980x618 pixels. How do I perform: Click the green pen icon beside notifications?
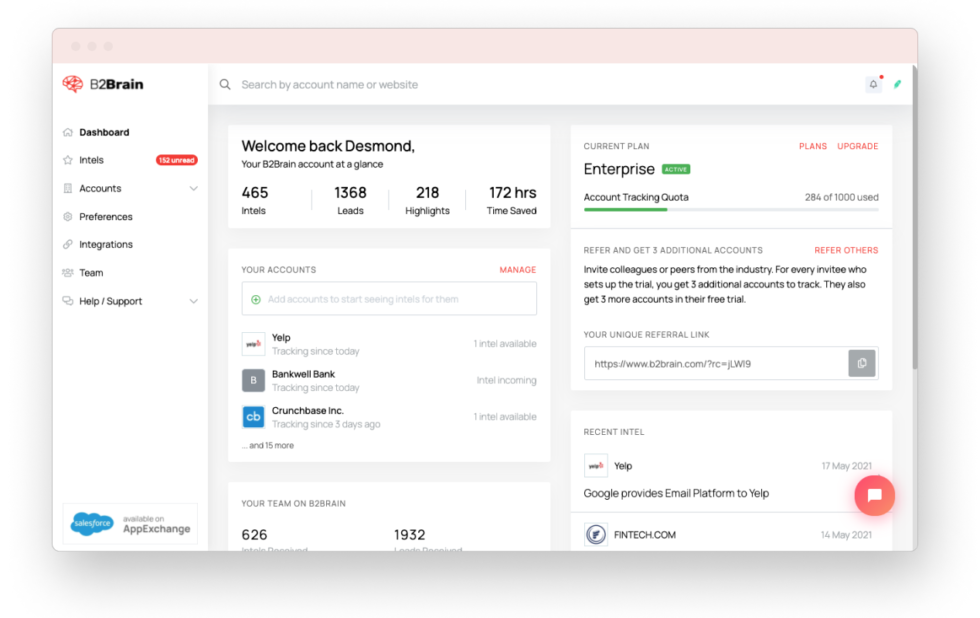click(899, 84)
